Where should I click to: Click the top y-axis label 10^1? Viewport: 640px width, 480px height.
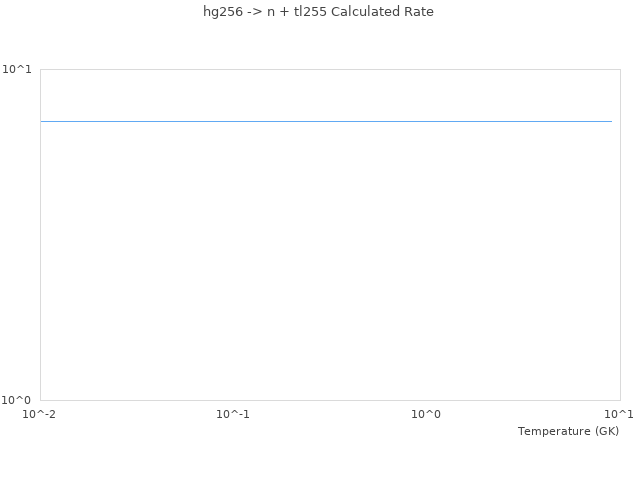(17, 69)
